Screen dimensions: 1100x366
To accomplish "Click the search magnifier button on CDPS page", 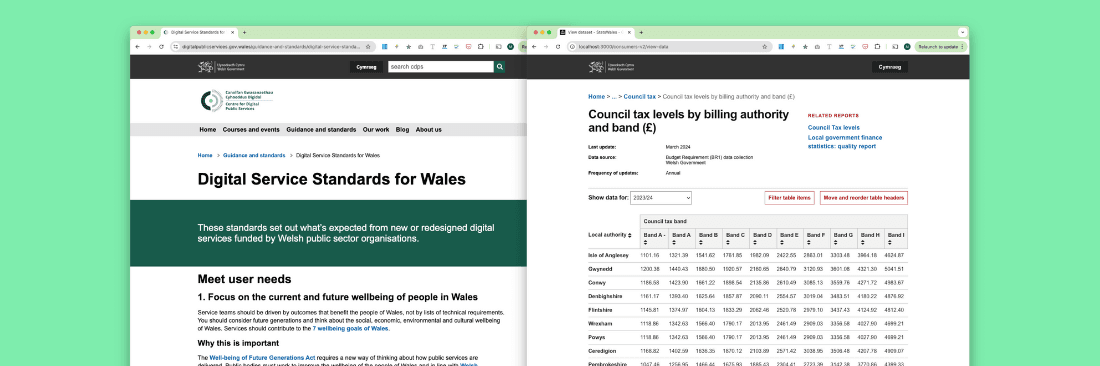I will pyautogui.click(x=499, y=67).
